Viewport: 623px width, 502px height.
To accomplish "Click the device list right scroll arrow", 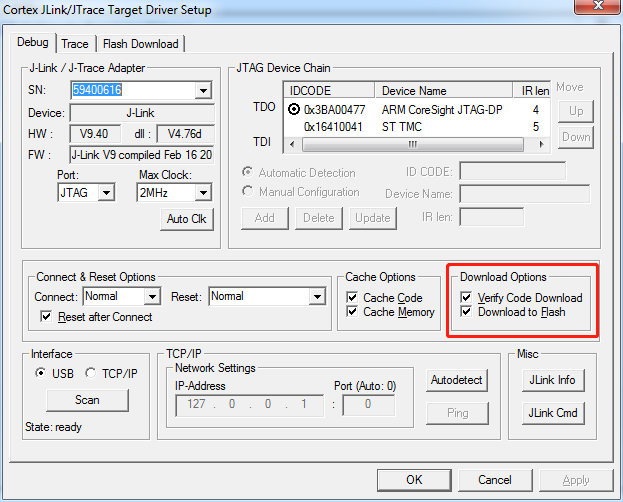I will (x=541, y=144).
